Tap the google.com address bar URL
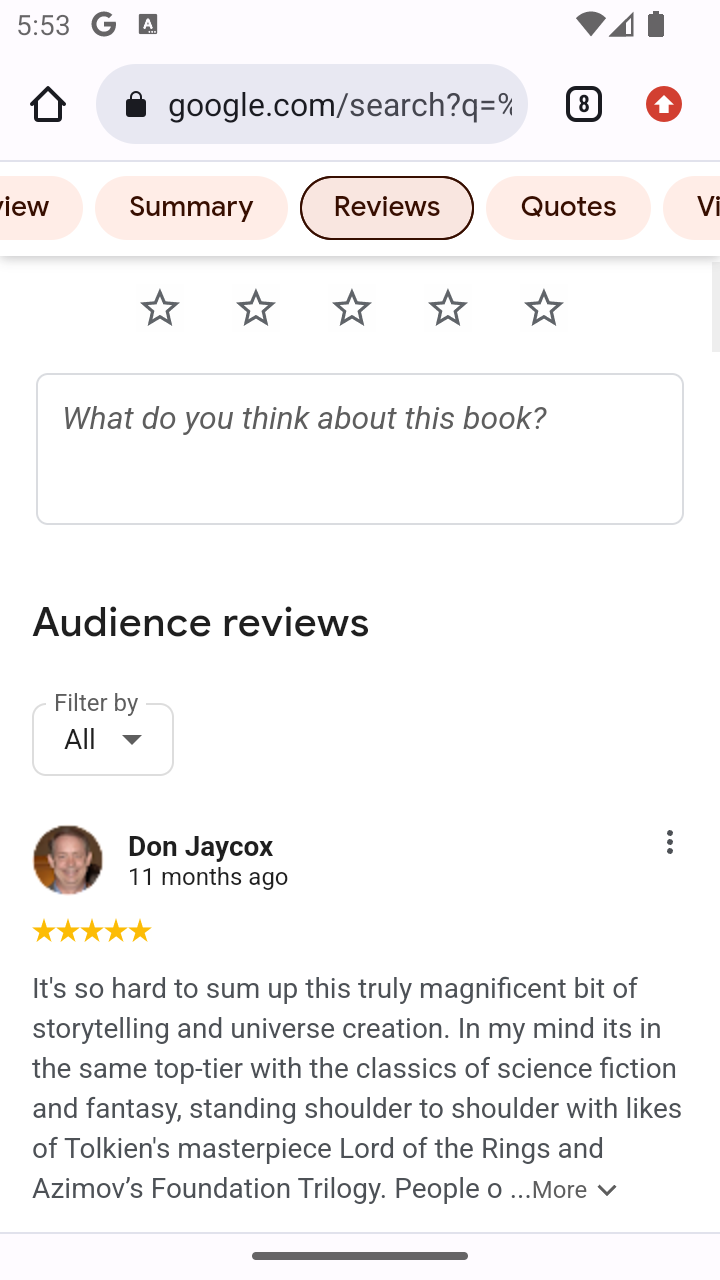Screen dimensions: 720x1280 340,104
